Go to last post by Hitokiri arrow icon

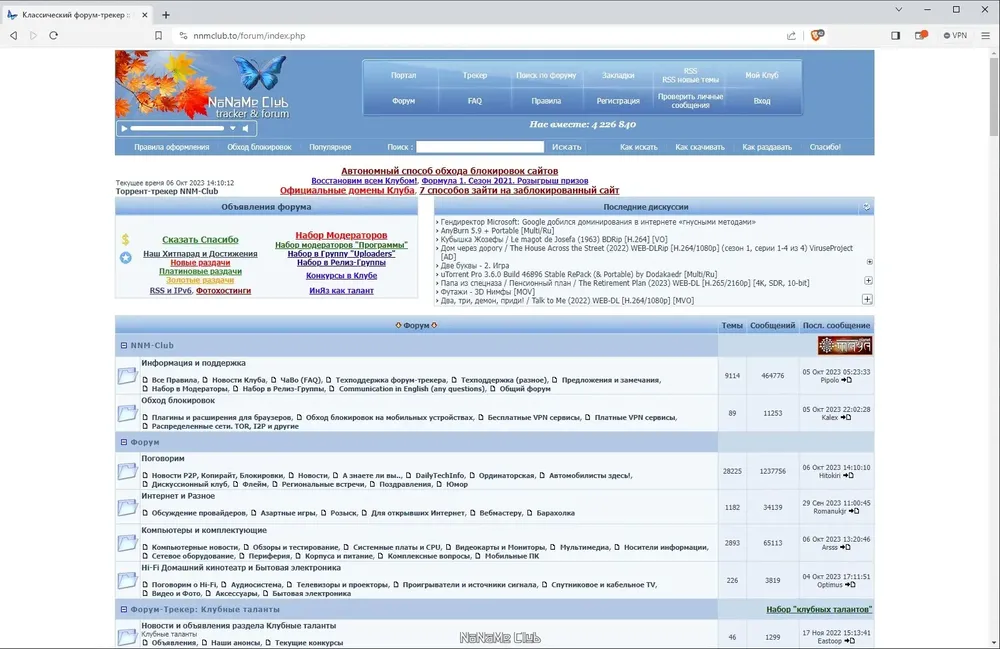pyautogui.click(x=848, y=475)
